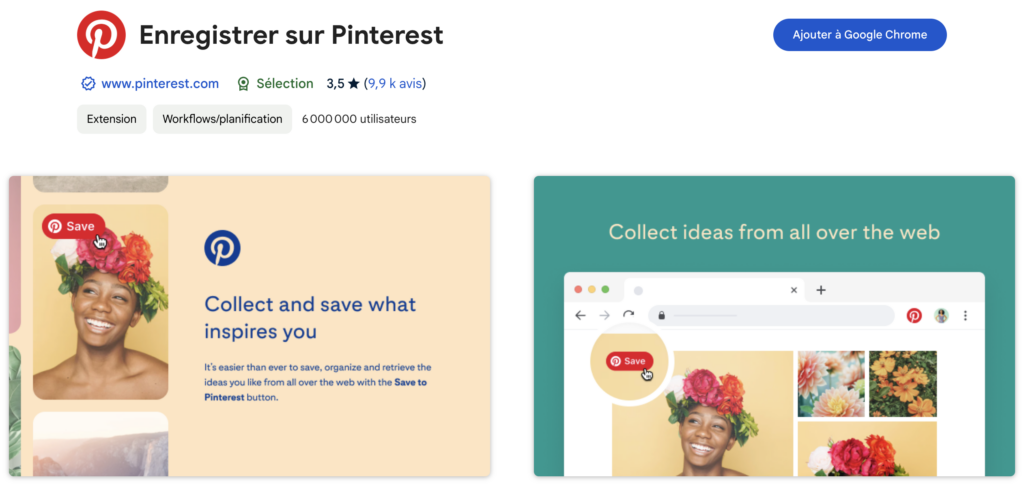
Task: Click the verified badge next to www.pinterest.com
Action: (88, 84)
